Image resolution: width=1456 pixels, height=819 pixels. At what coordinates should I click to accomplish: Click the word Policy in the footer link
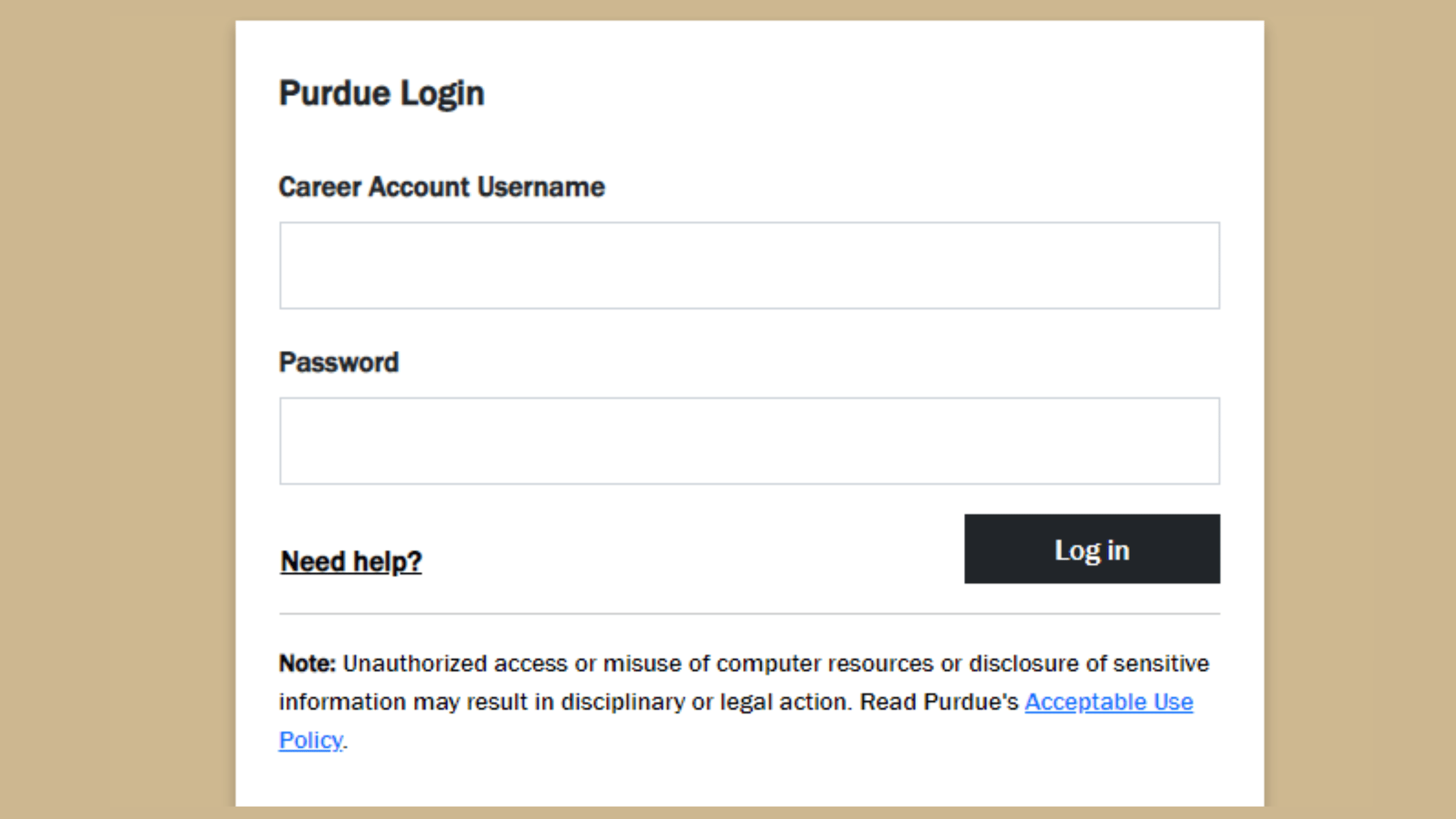pos(310,740)
